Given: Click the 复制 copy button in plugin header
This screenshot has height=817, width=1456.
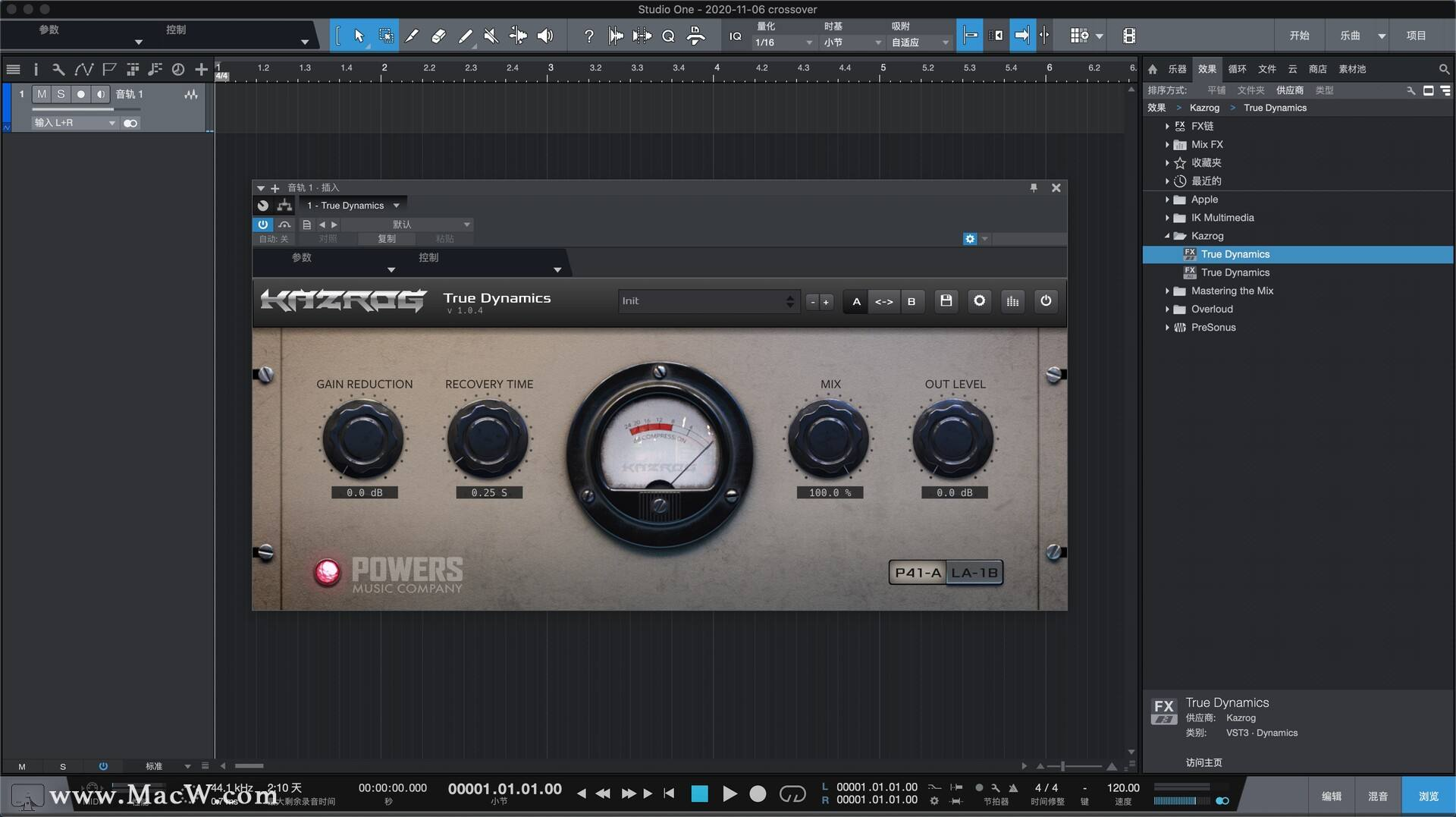Looking at the screenshot, I should tap(387, 239).
